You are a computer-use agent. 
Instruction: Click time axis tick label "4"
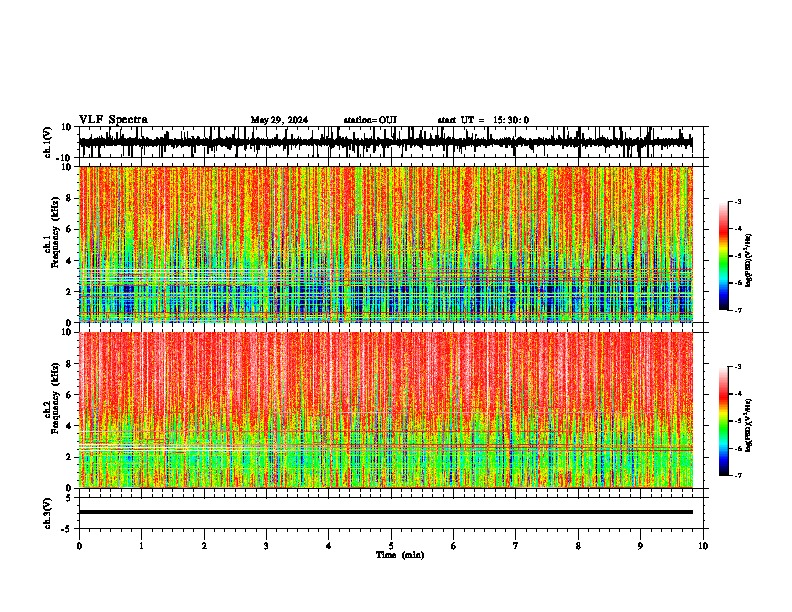click(329, 546)
